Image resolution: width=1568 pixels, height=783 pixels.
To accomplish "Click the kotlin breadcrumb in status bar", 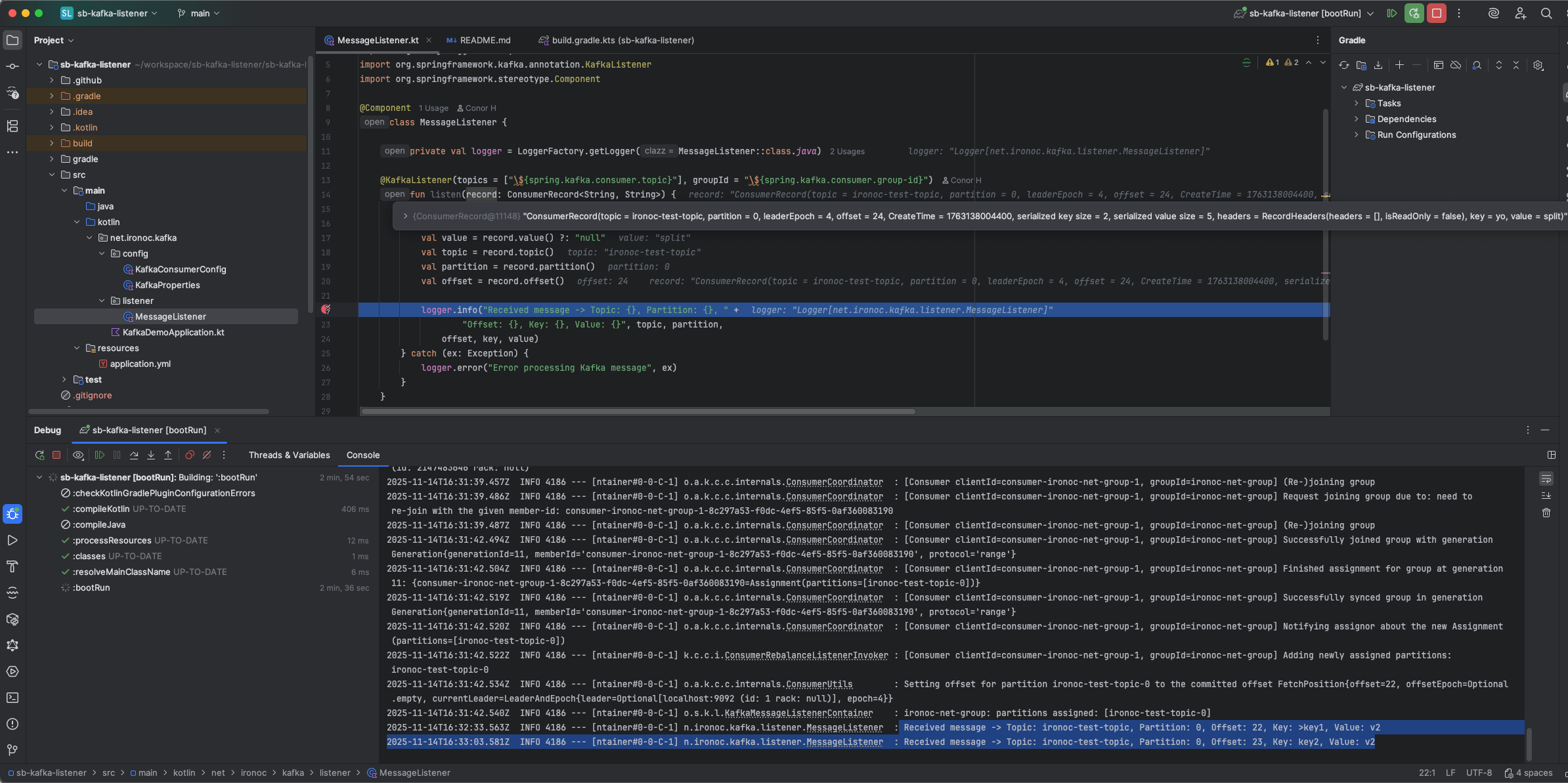I will (x=185, y=772).
